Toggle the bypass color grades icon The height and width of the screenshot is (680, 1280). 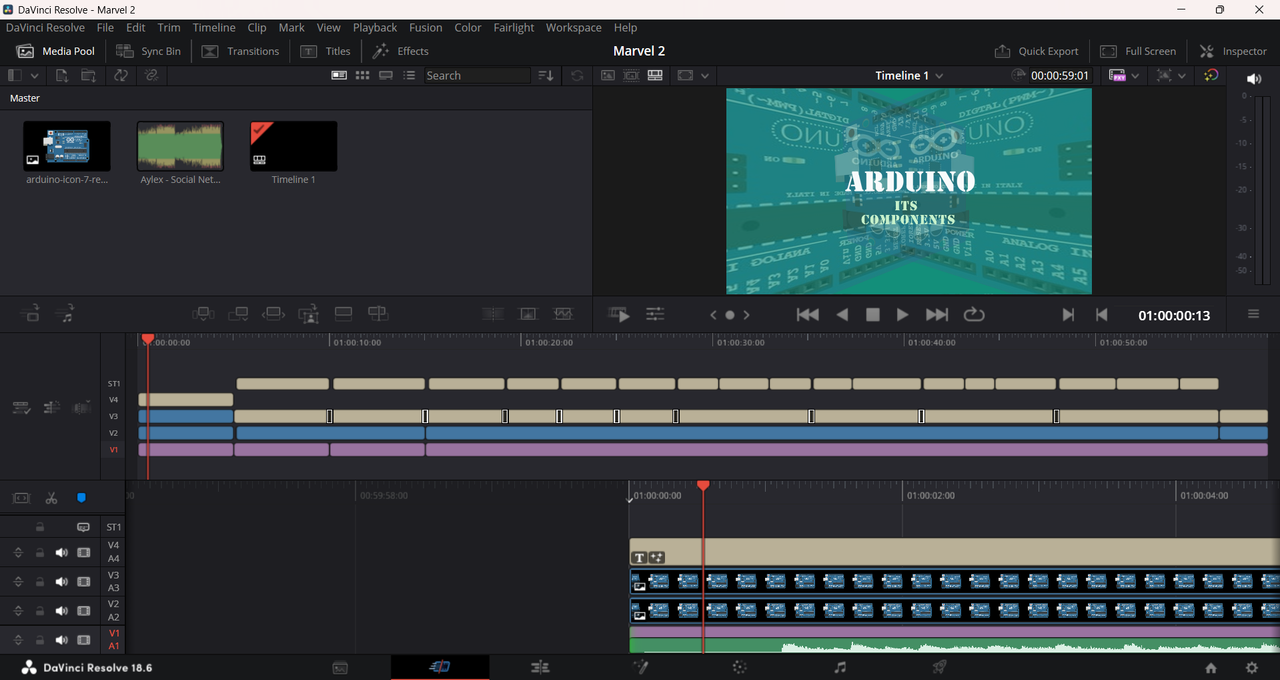coord(1211,76)
